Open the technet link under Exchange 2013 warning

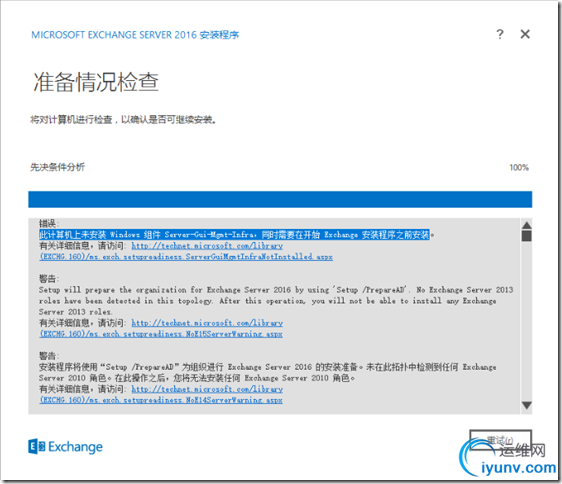pos(207,323)
